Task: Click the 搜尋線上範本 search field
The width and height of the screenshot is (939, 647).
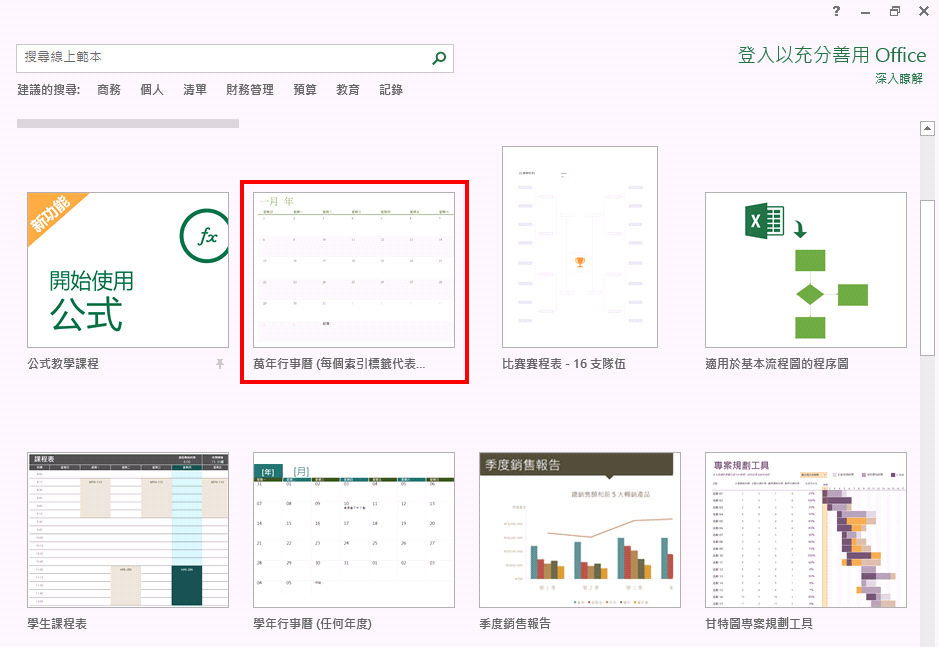Action: pyautogui.click(x=220, y=59)
